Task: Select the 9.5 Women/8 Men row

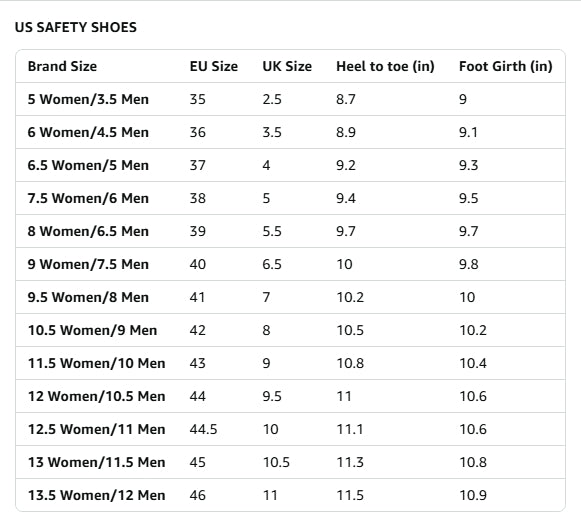Action: pos(290,297)
